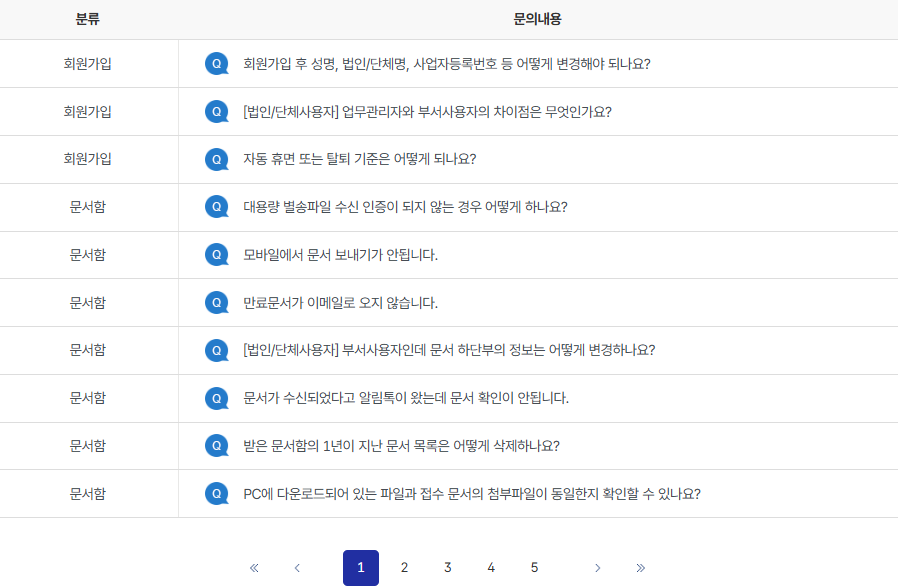Image resolution: width=903 pixels, height=587 pixels.
Task: Open question 만료문서가 이메일로 오지 않습니다.
Action: 340,303
